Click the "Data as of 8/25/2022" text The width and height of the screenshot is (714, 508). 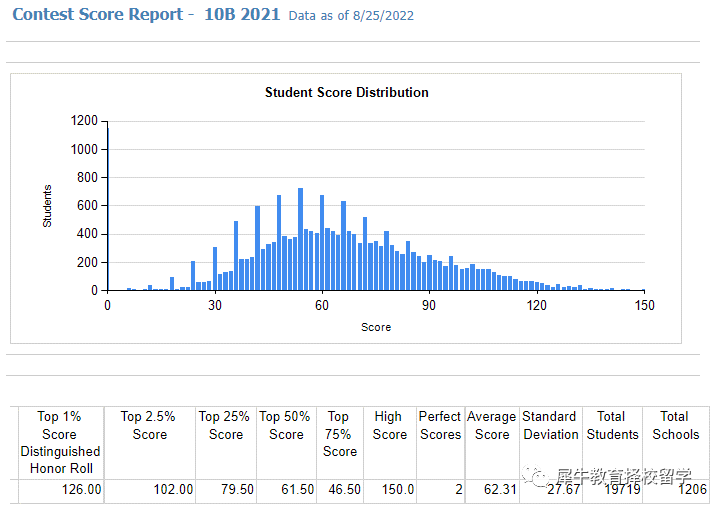350,16
